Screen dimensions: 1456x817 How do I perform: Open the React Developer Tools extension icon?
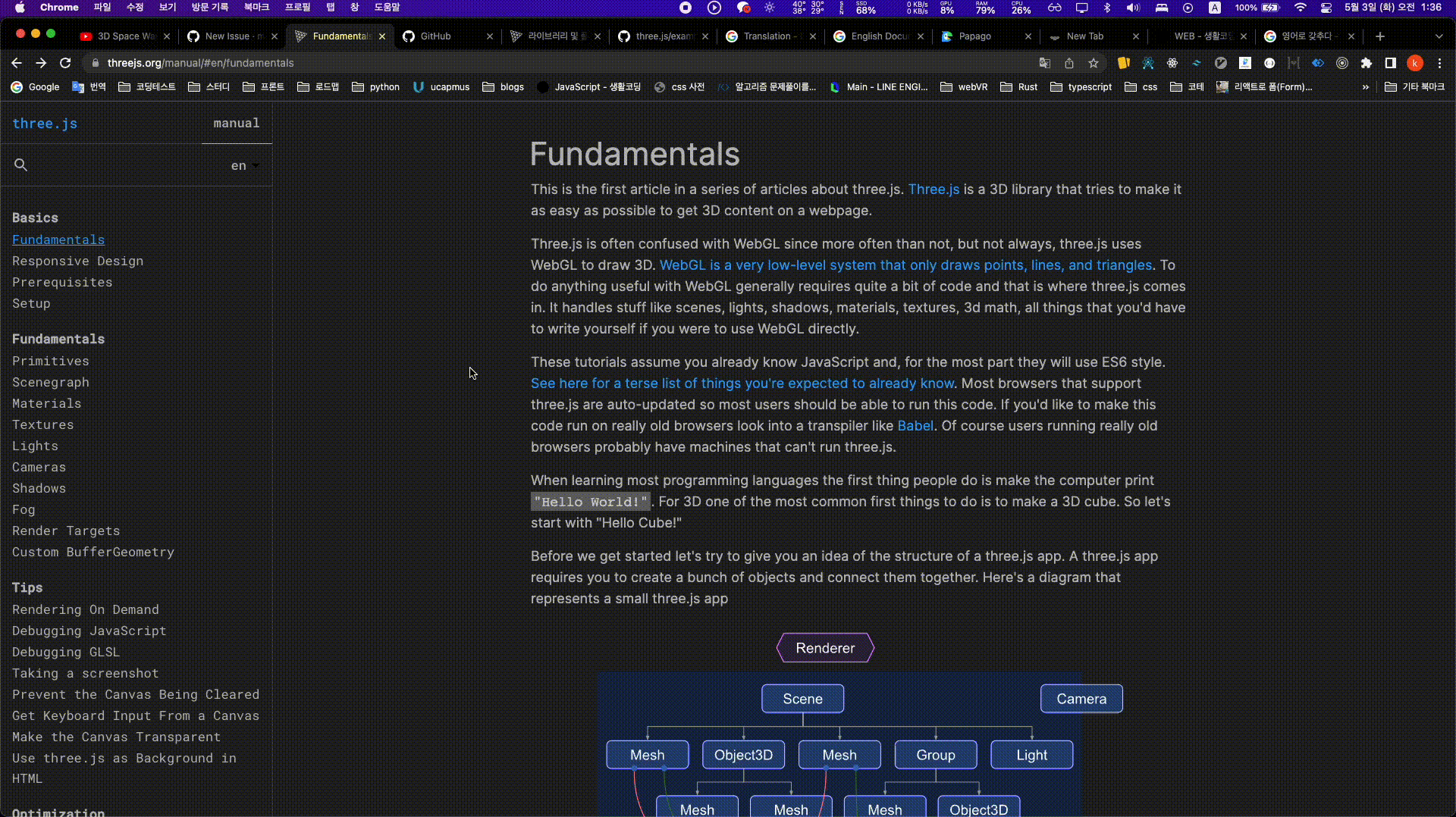pyautogui.click(x=1172, y=63)
